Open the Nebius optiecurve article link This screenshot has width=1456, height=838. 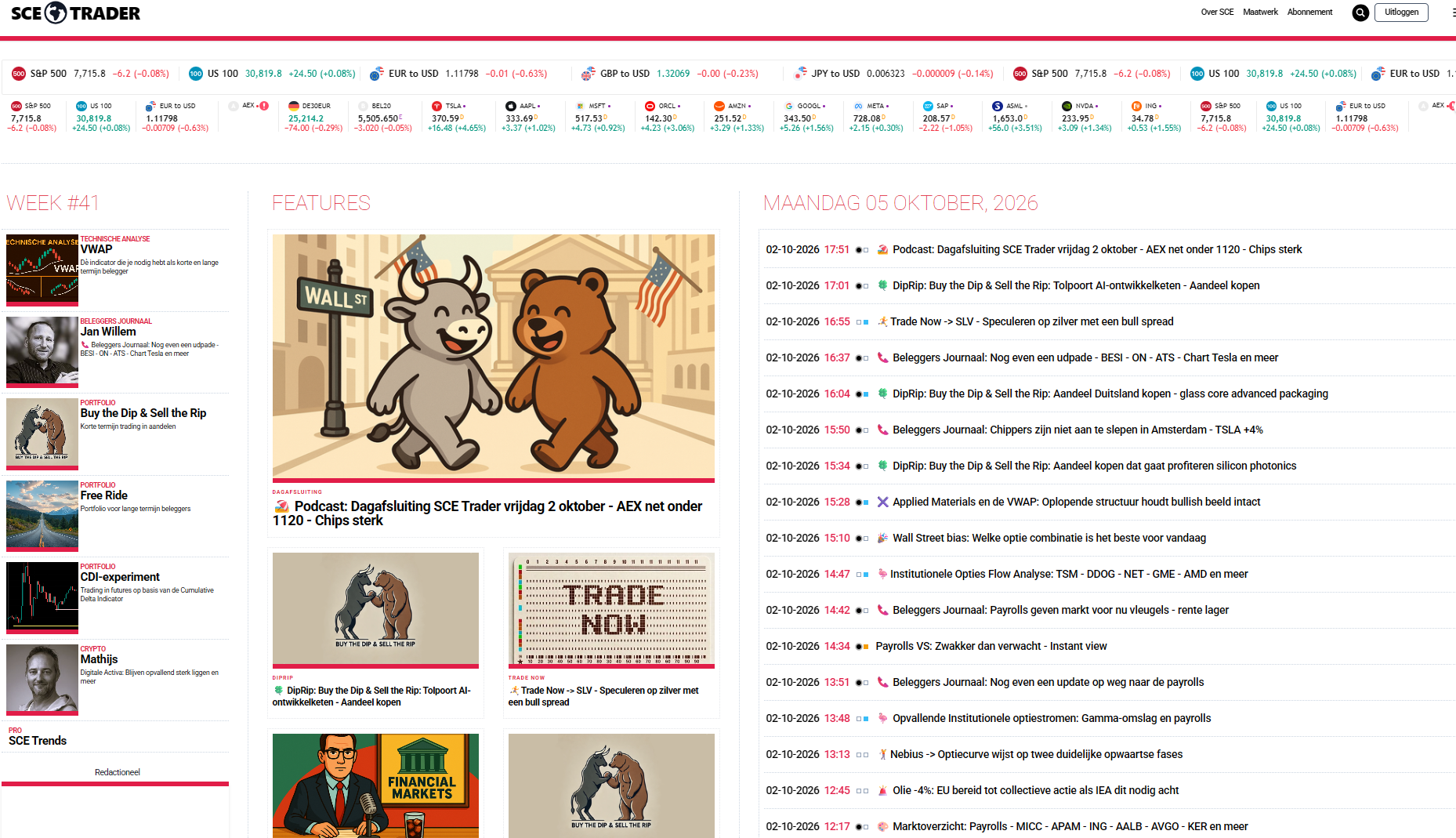1037,754
